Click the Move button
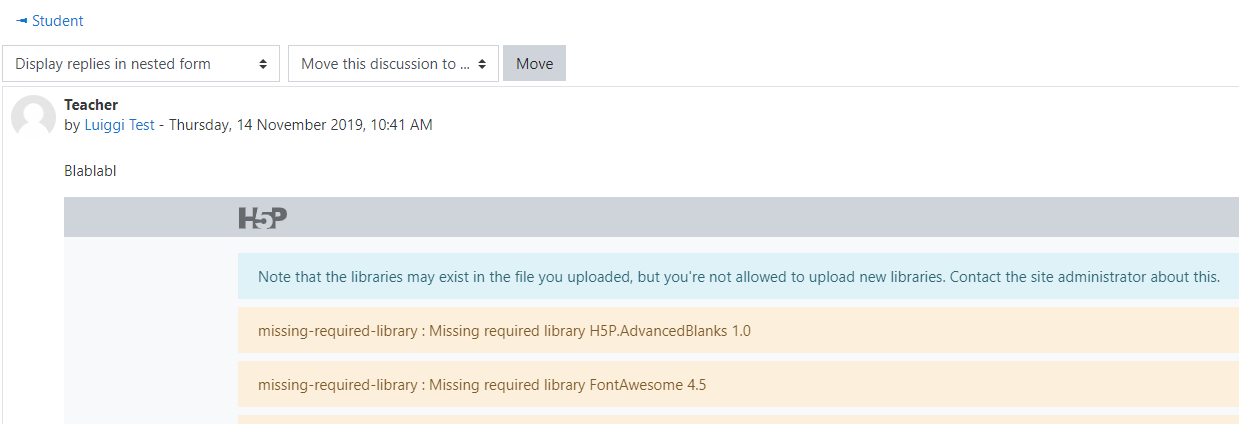Screen dimensions: 1239x424 pos(534,64)
